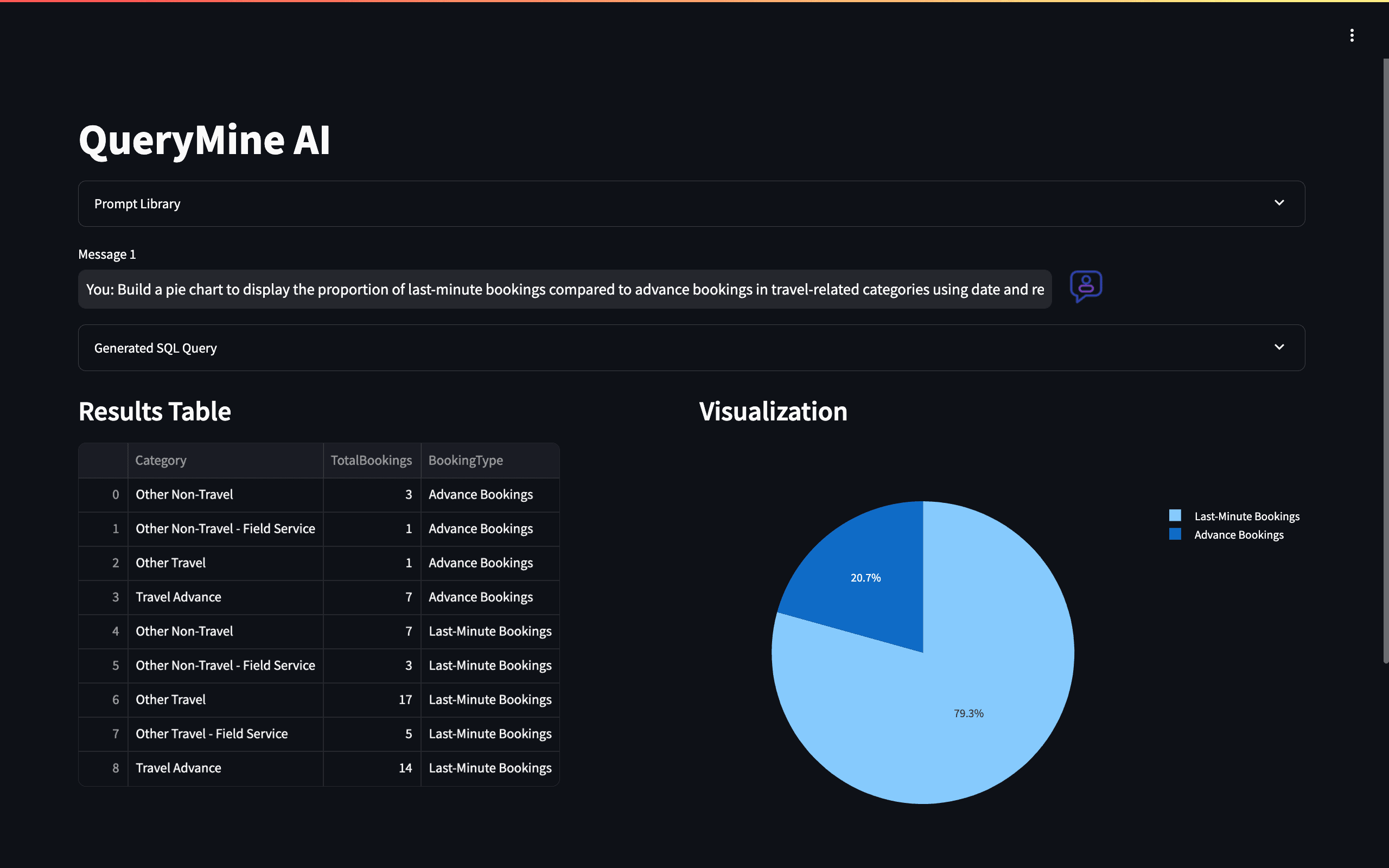
Task: Toggle Last-Minute Bookings legend swatch
Action: pyautogui.click(x=1175, y=515)
